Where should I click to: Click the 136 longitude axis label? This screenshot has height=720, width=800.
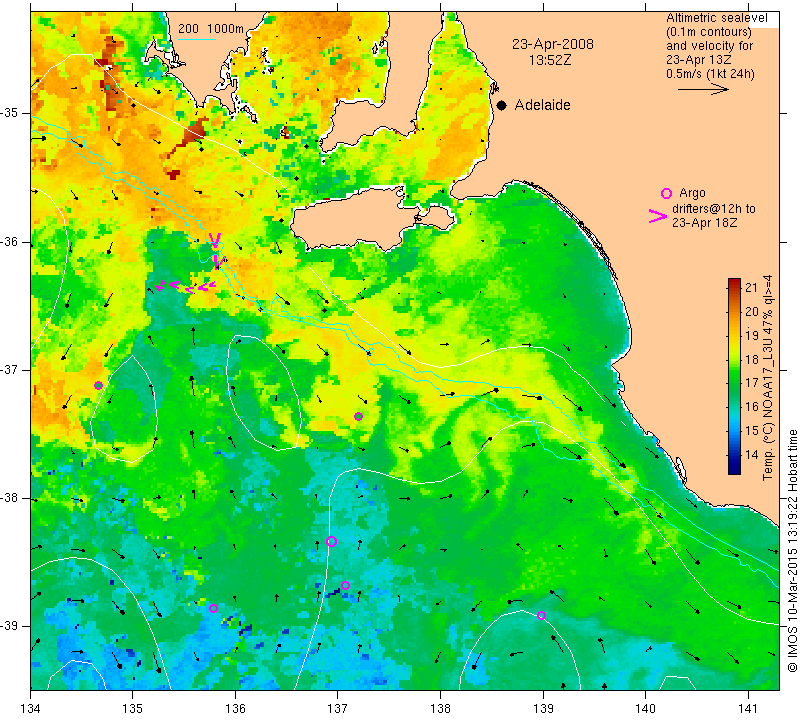(235, 709)
